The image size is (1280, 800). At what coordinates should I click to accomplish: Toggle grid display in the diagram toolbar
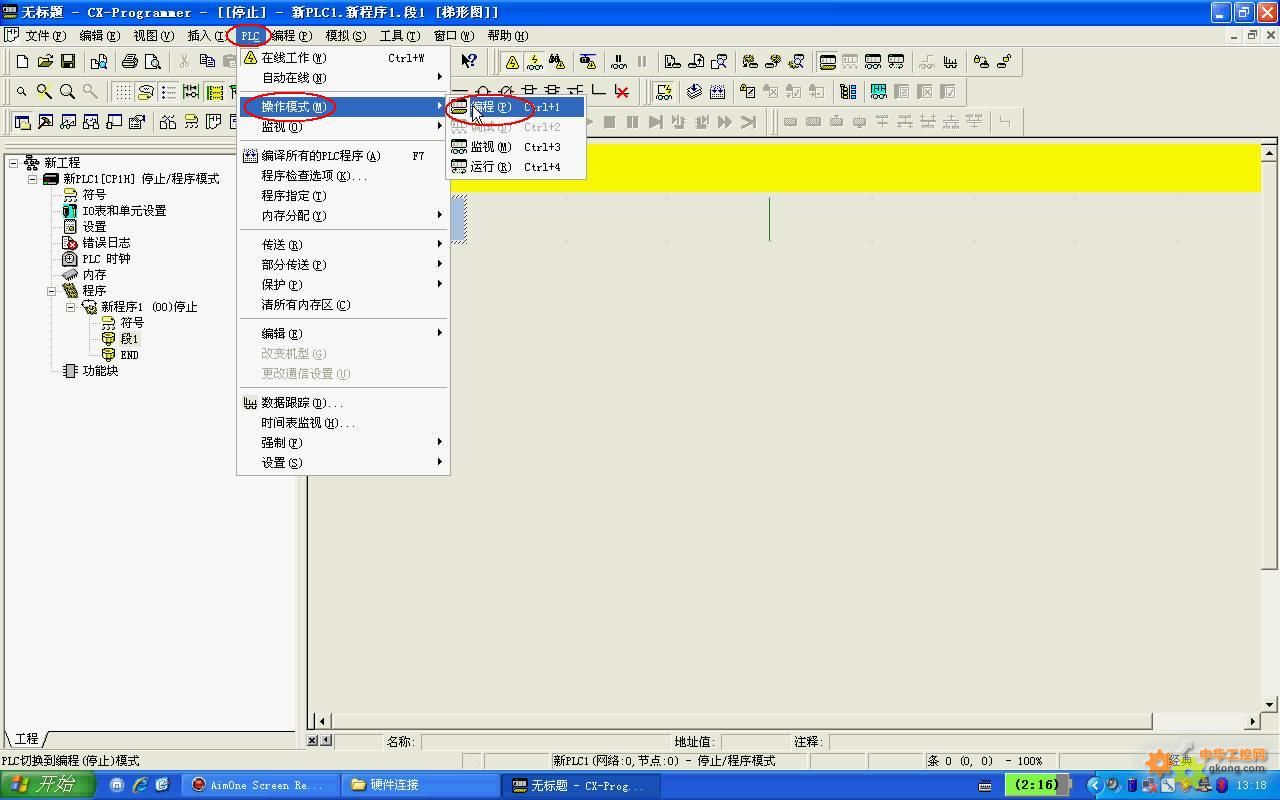pyautogui.click(x=122, y=92)
